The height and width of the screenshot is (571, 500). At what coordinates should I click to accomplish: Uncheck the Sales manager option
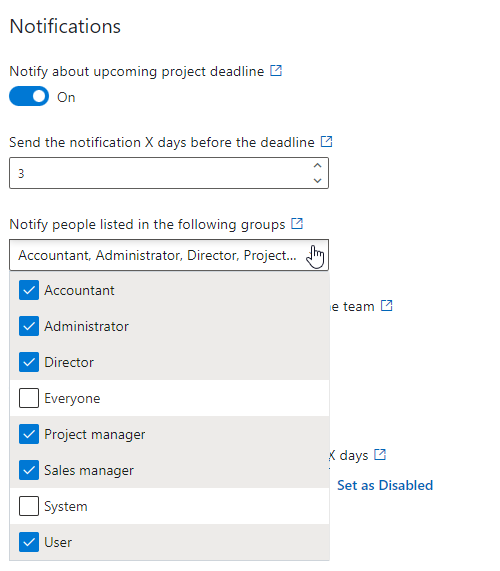pos(169,470)
